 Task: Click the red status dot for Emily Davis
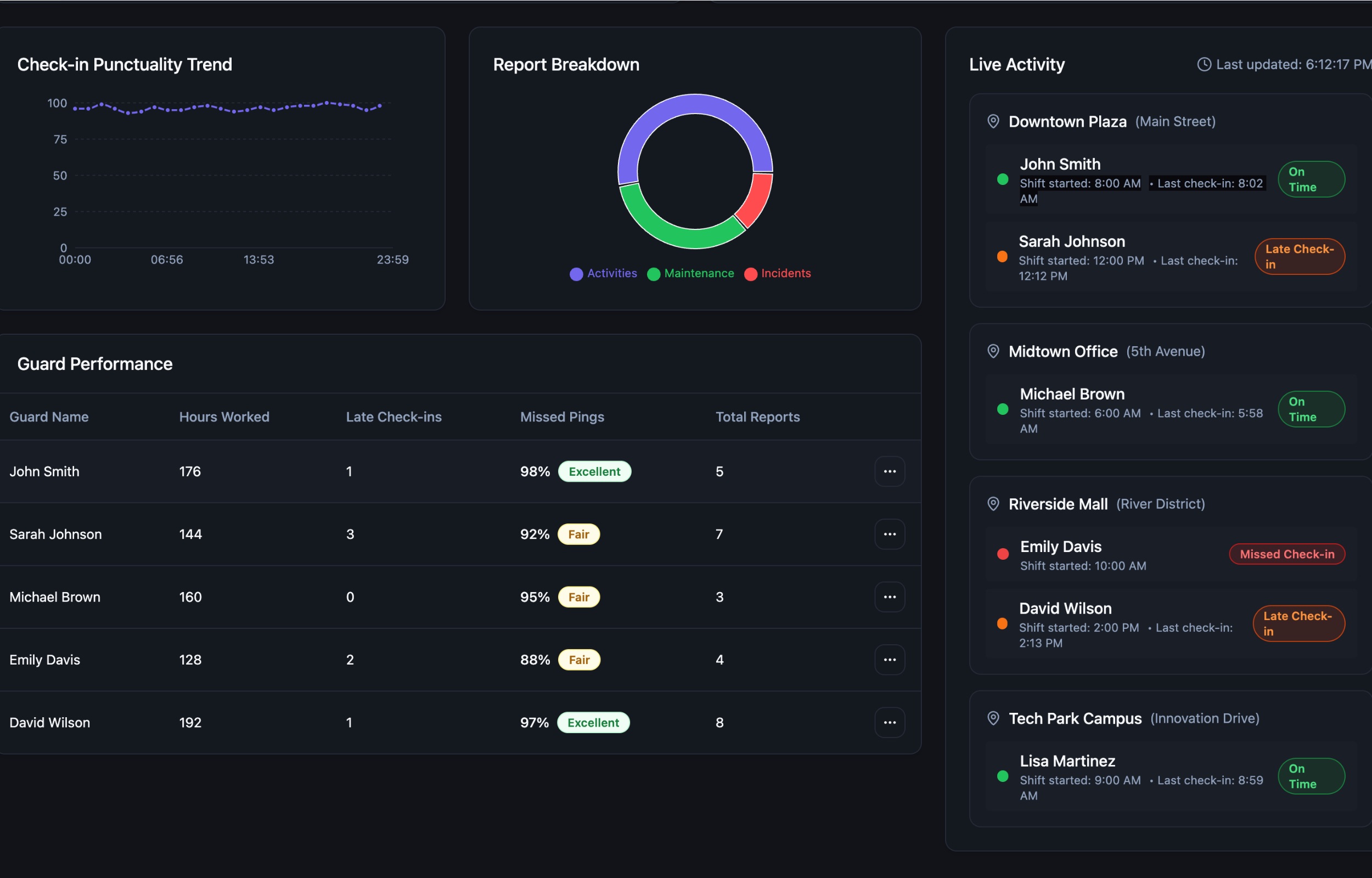(x=1003, y=554)
